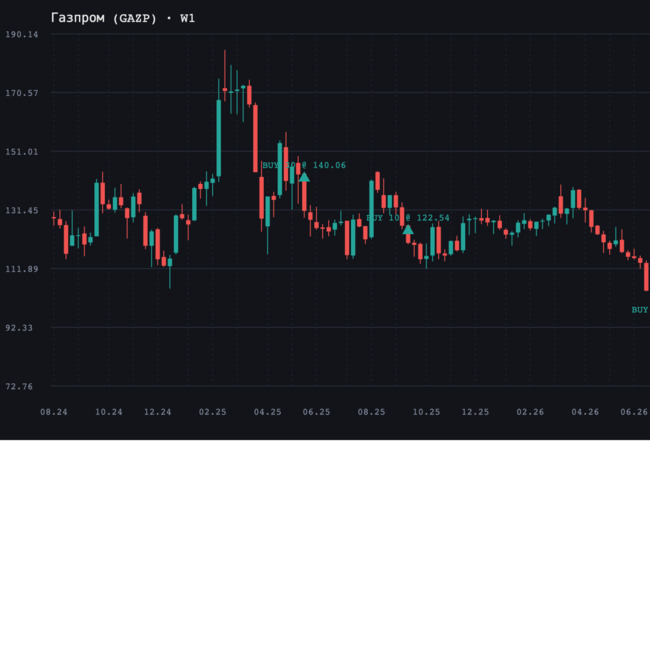Click the 131.45 price level label
Image resolution: width=650 pixels, height=650 pixels.
click(22, 211)
